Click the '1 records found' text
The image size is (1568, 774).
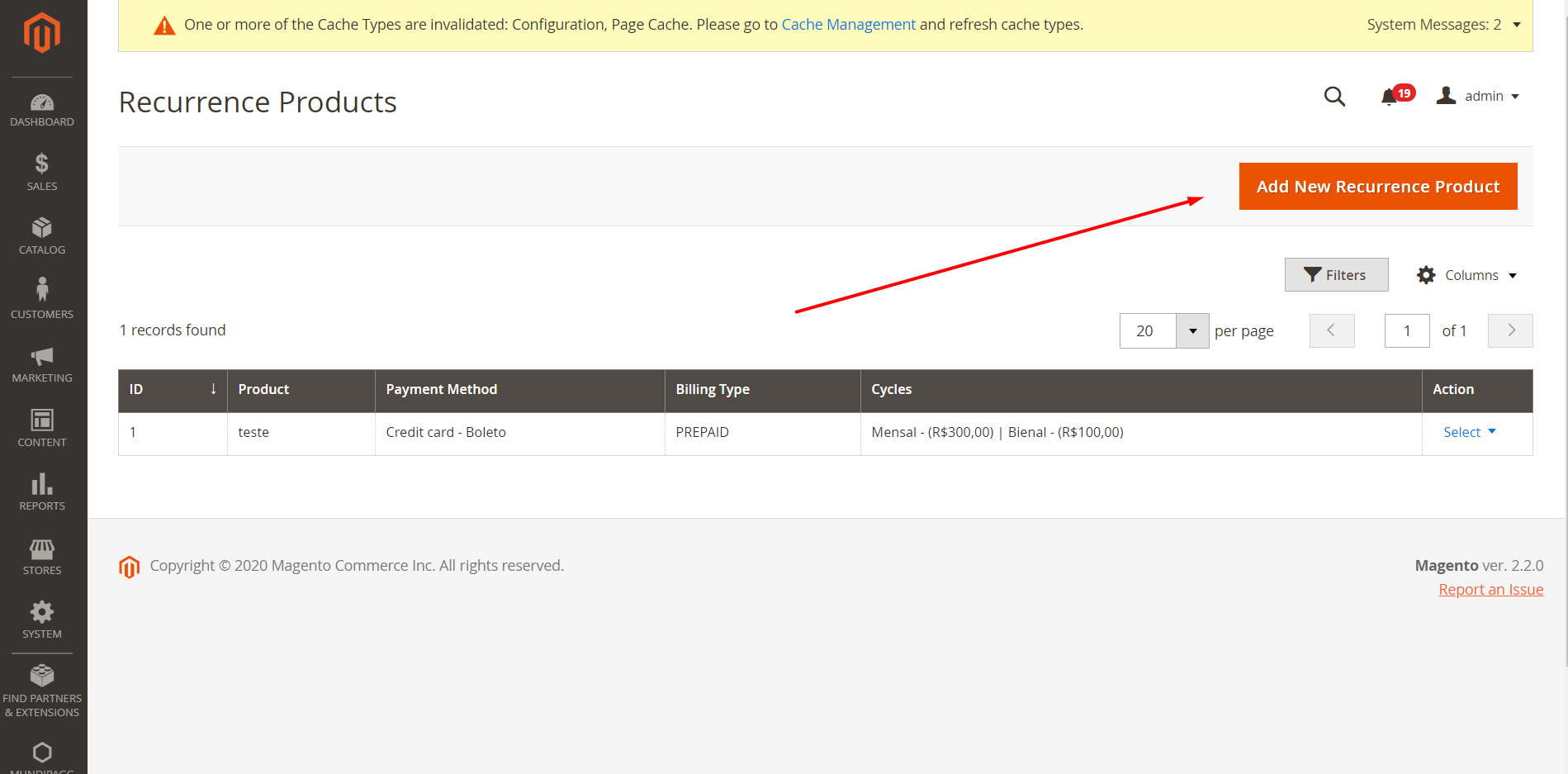[173, 330]
